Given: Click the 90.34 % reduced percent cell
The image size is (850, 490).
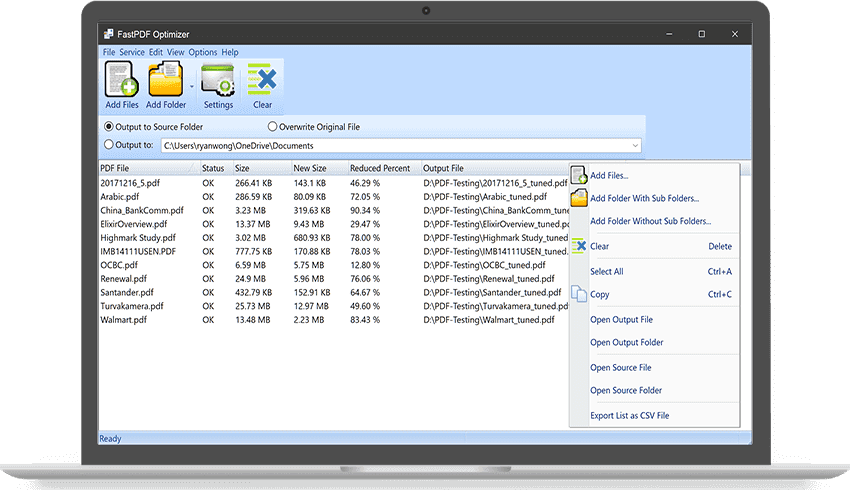Looking at the screenshot, I should [365, 210].
